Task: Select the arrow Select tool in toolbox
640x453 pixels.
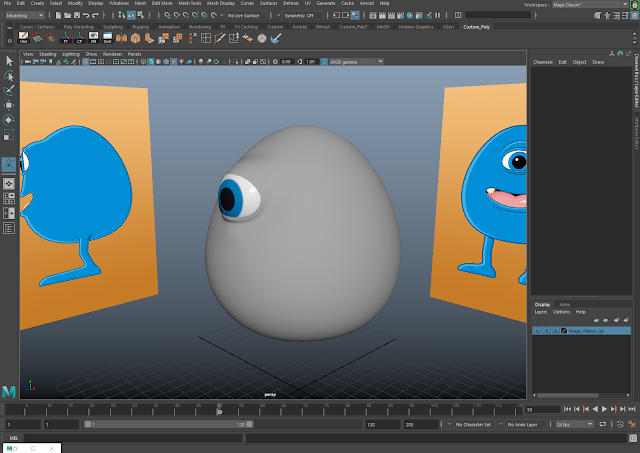Action: pyautogui.click(x=9, y=61)
